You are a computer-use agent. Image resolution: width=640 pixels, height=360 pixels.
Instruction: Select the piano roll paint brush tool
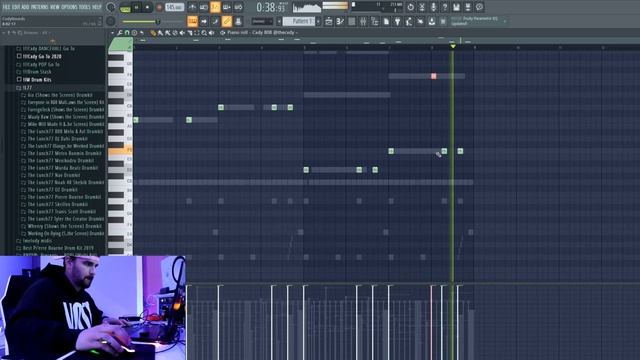(x=160, y=33)
